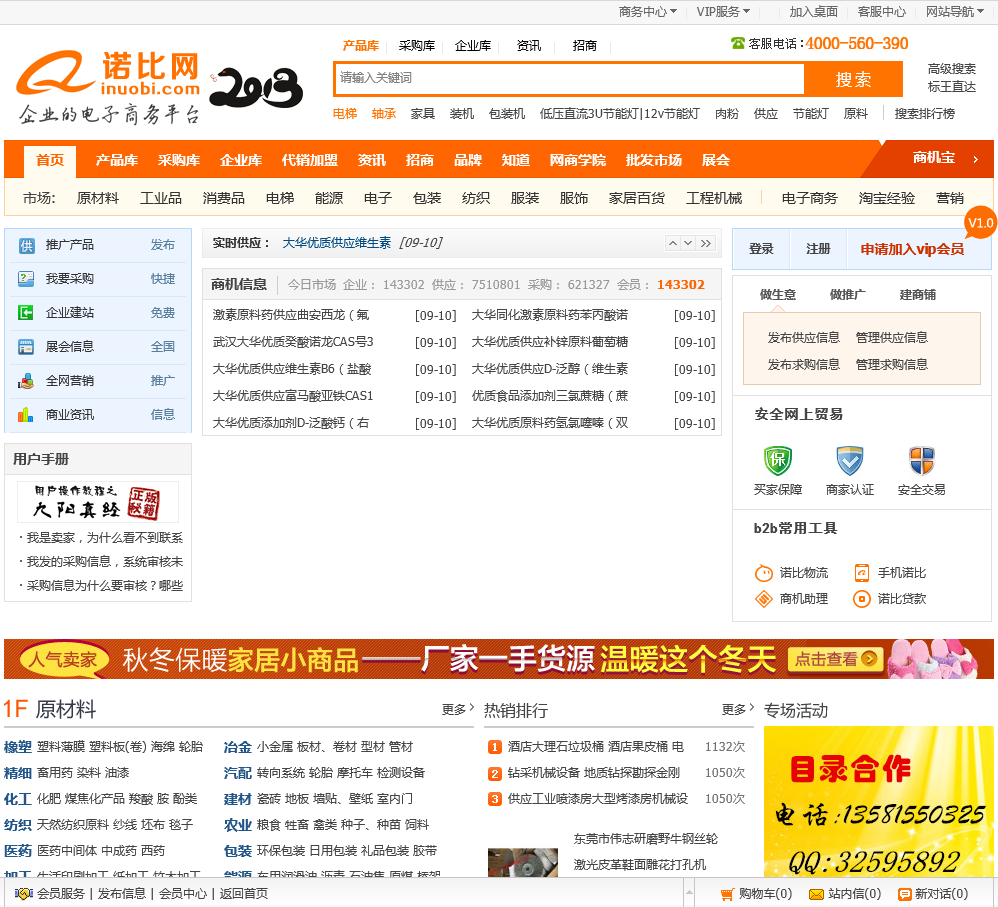Open the 九阳真经 user manual image
This screenshot has height=907, width=998.
click(97, 502)
